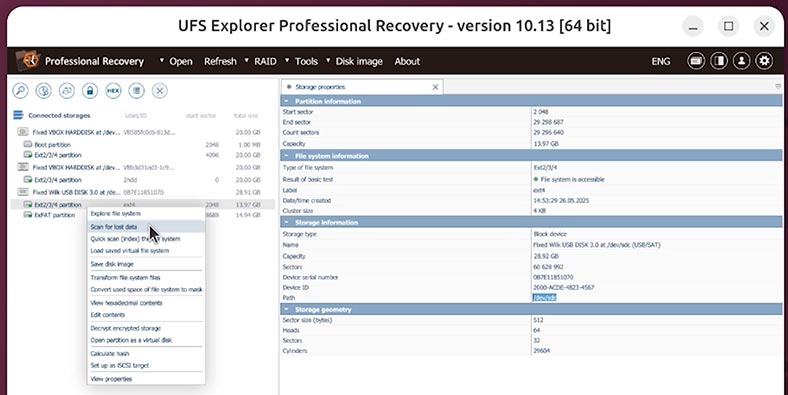Choose Save disk image
Viewport: 788px width, 395px height.
[146, 264]
